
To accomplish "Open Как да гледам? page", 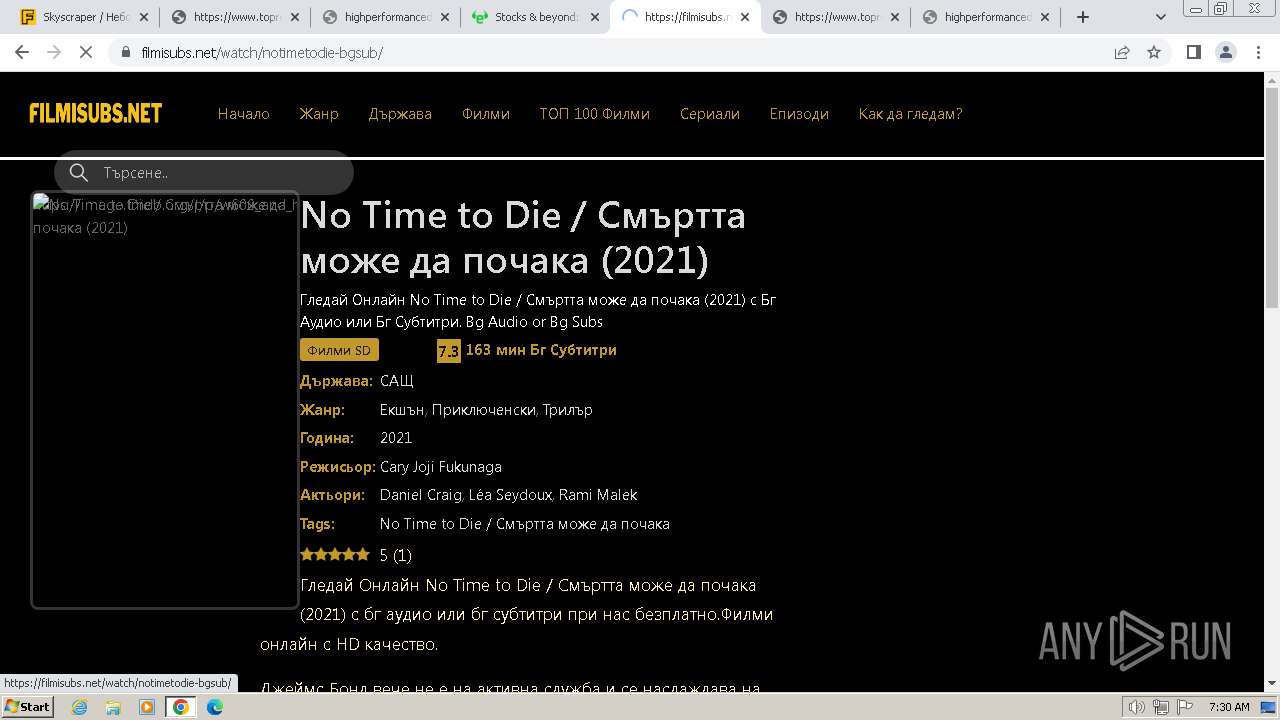I will 910,114.
